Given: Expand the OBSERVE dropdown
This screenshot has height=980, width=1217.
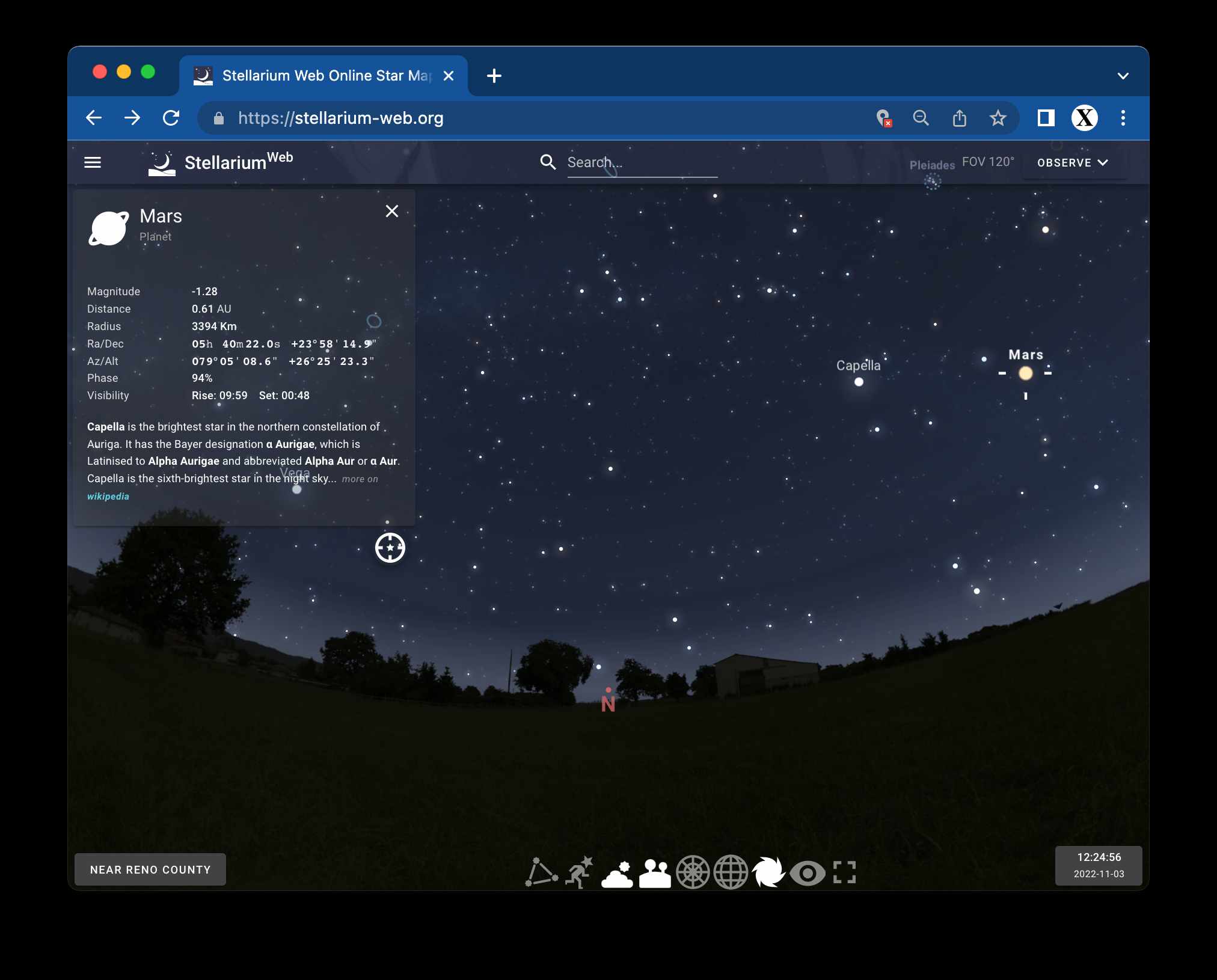Looking at the screenshot, I should click(1073, 162).
